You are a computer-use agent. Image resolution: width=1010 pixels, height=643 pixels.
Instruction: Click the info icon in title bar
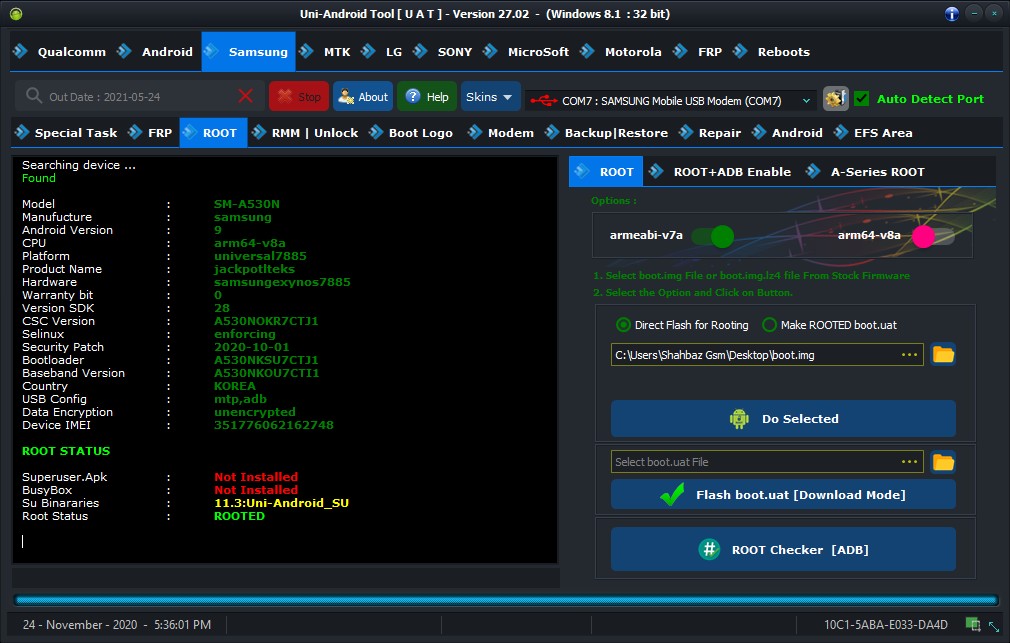[952, 14]
